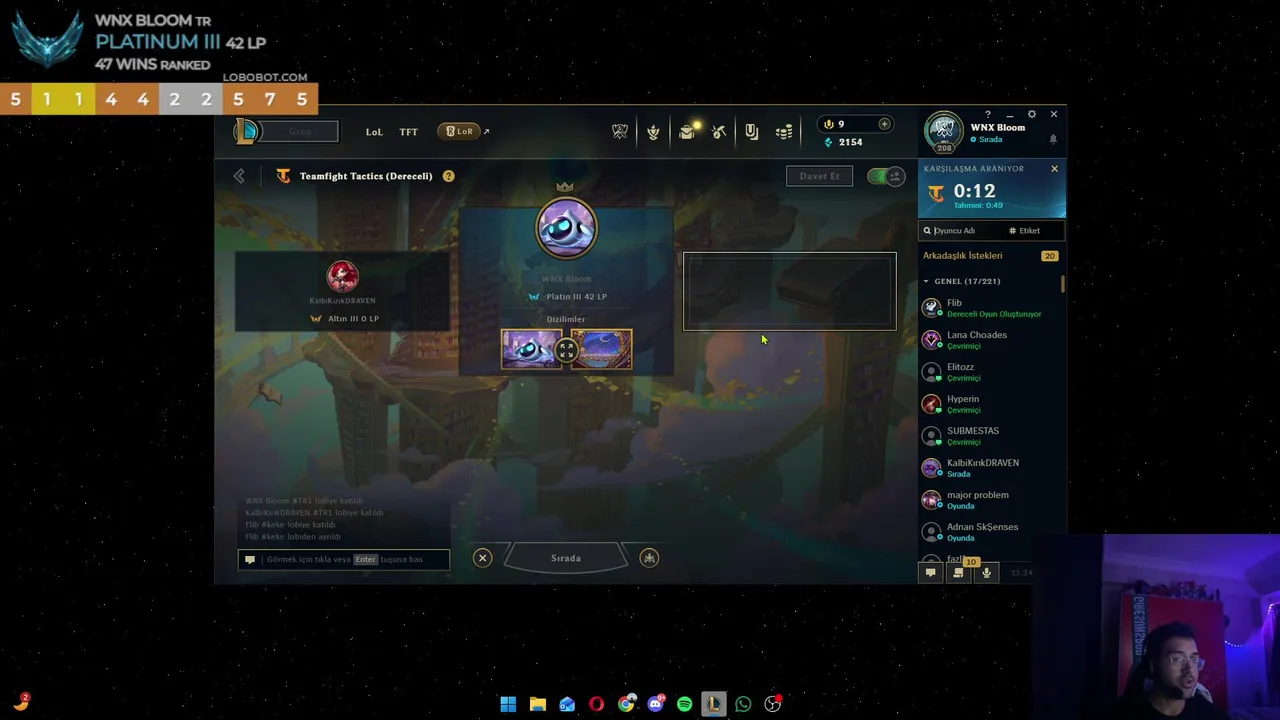This screenshot has width=1280, height=720.
Task: Open the LoR launcher button
Action: pos(459,131)
